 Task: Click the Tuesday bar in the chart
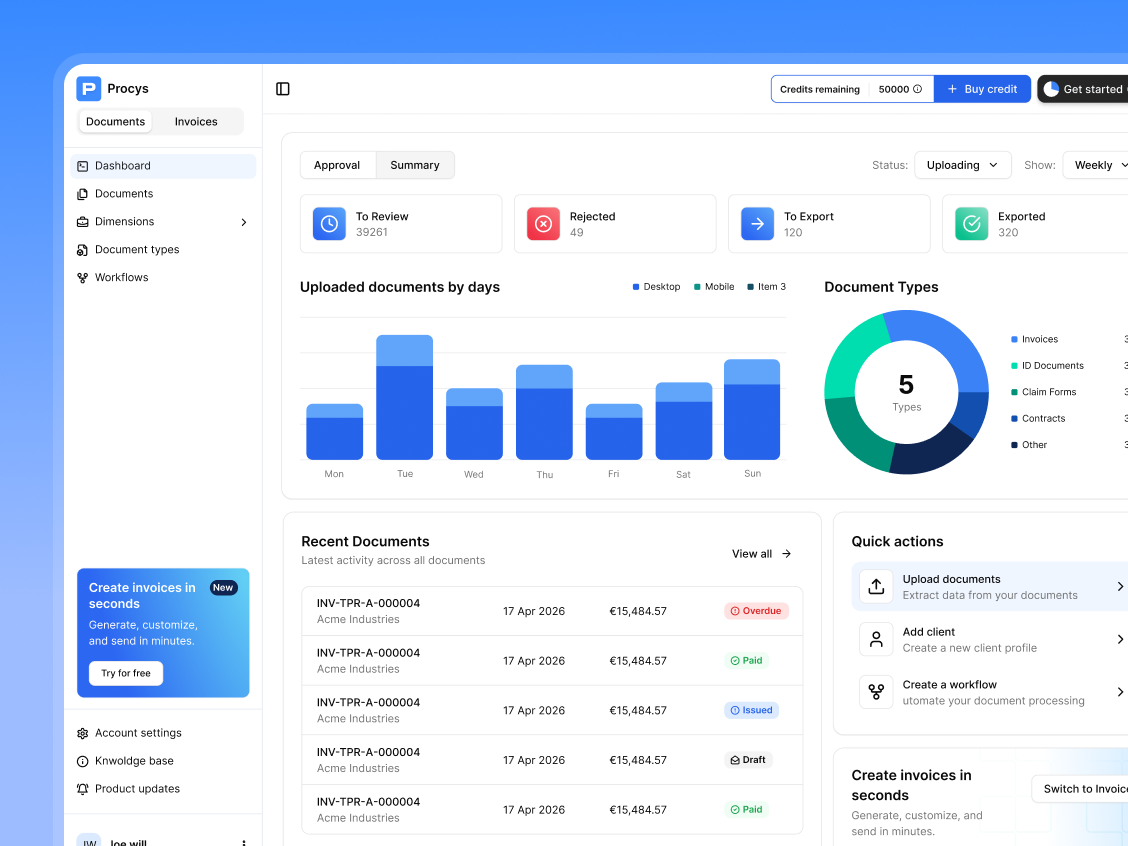pos(404,397)
